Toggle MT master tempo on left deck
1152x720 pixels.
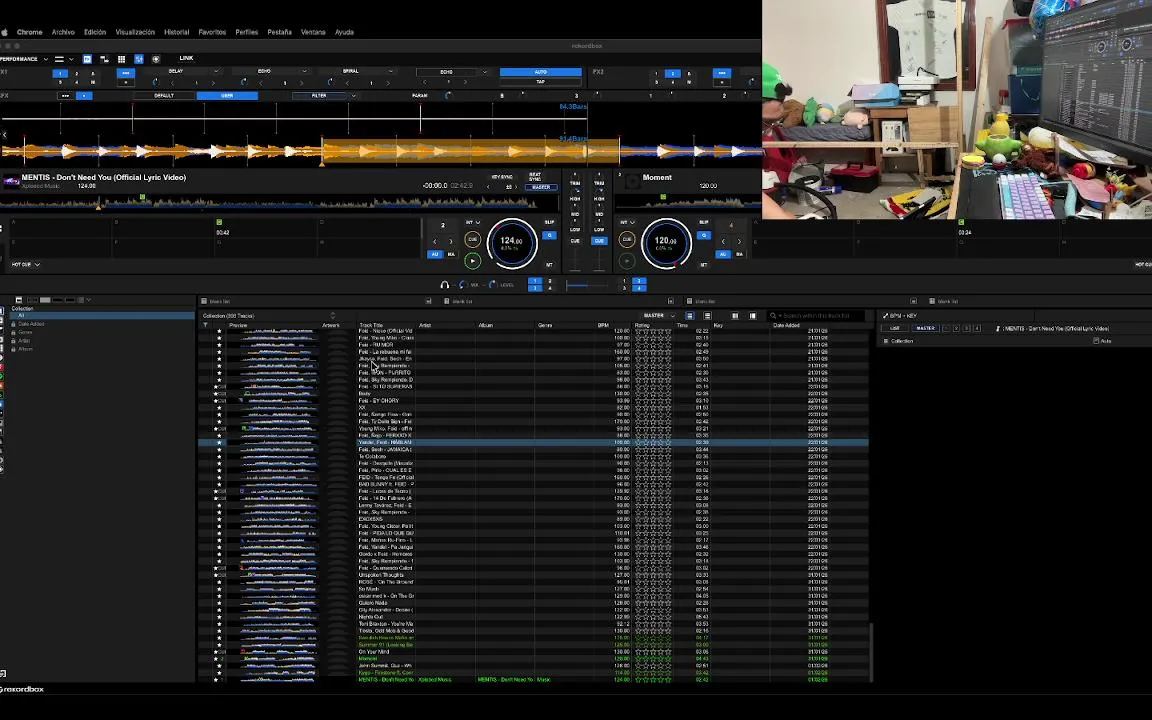549,264
